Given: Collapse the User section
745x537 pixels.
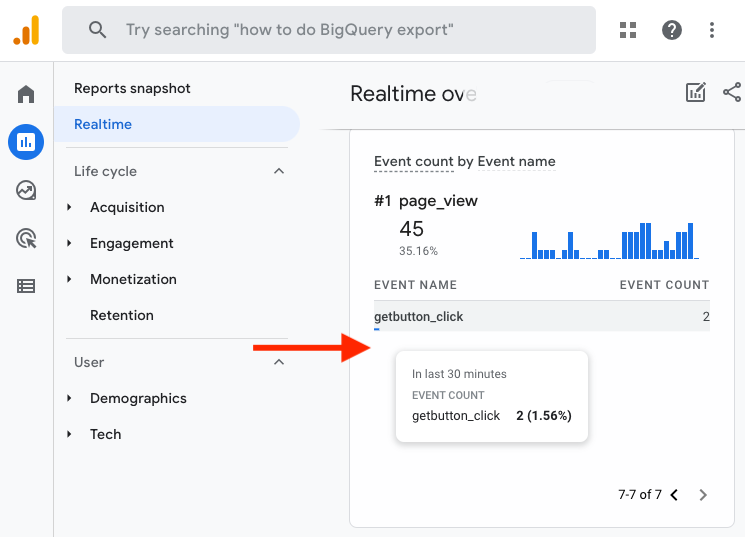Looking at the screenshot, I should (x=279, y=362).
